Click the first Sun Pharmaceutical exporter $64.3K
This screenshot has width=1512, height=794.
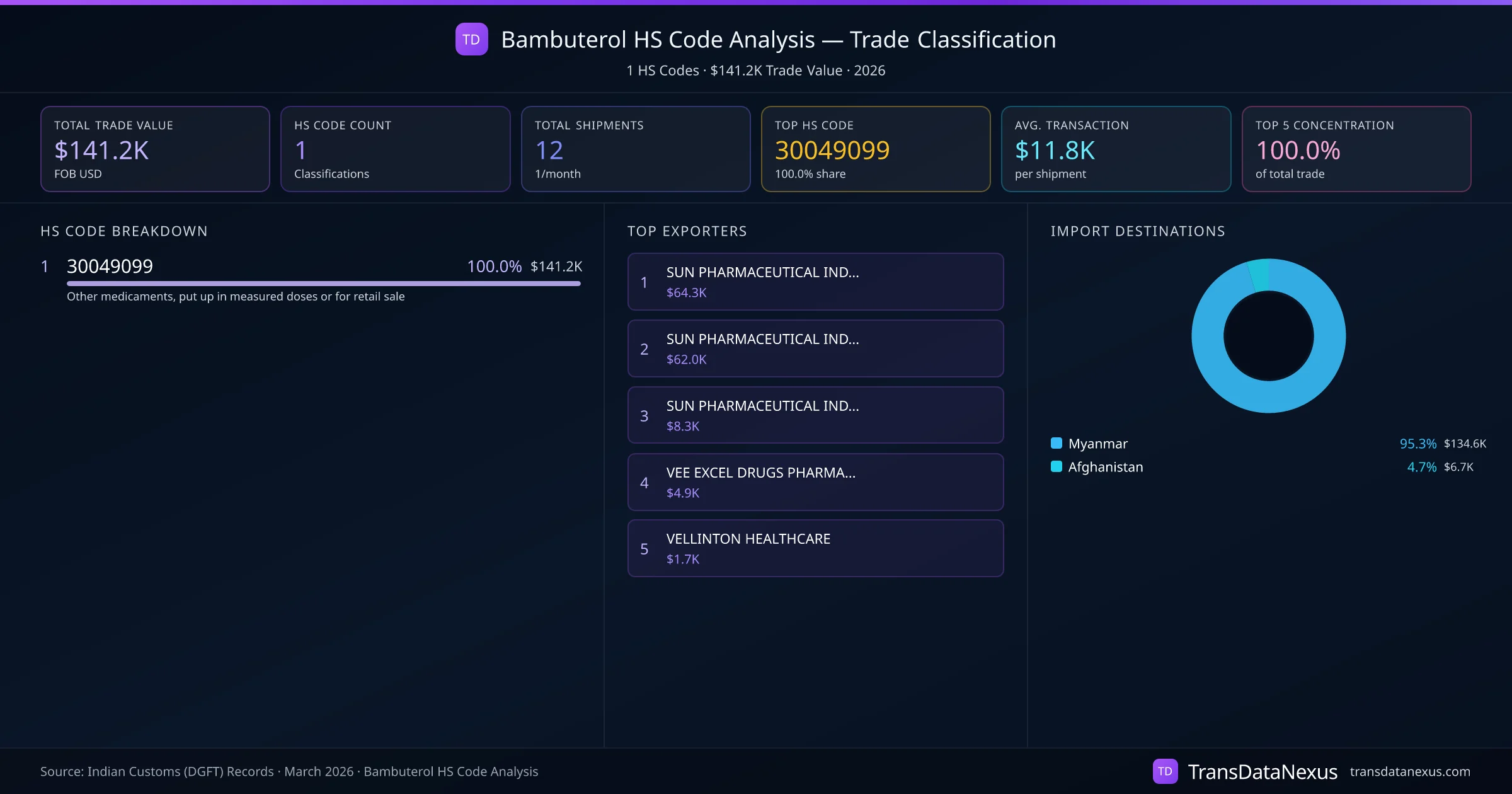pyautogui.click(x=815, y=282)
